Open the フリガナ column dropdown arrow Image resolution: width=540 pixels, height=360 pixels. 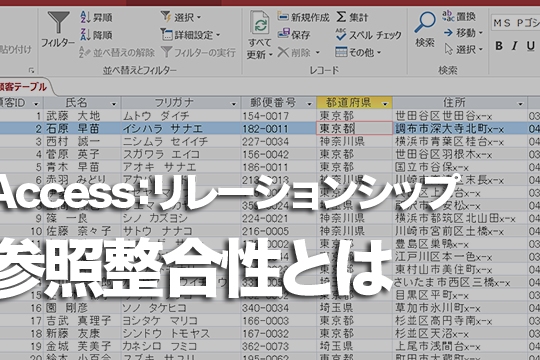point(233,103)
